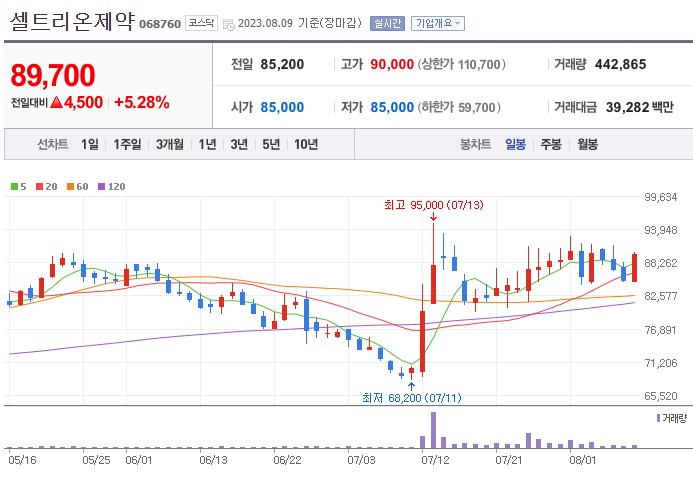Click the stock code 068760
693x482 pixels.
click(160, 24)
